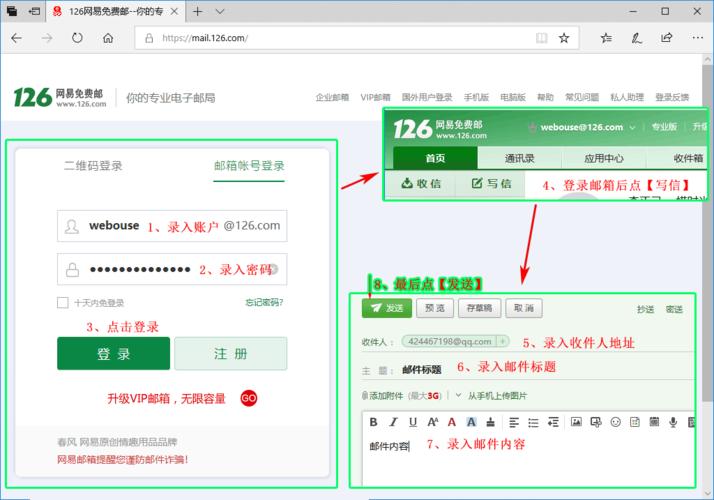Add this page to favorites star

pyautogui.click(x=564, y=38)
